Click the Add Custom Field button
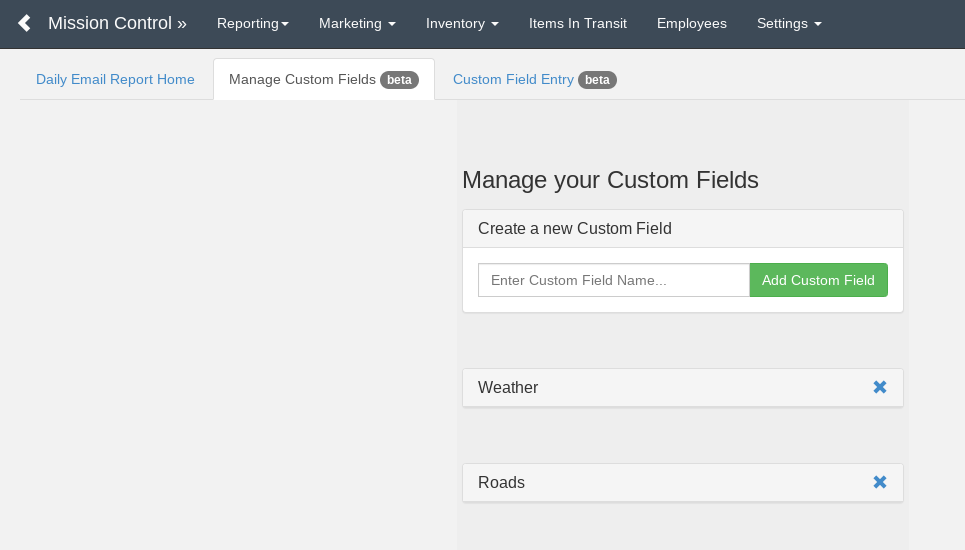Viewport: 965px width, 550px height. coord(819,280)
